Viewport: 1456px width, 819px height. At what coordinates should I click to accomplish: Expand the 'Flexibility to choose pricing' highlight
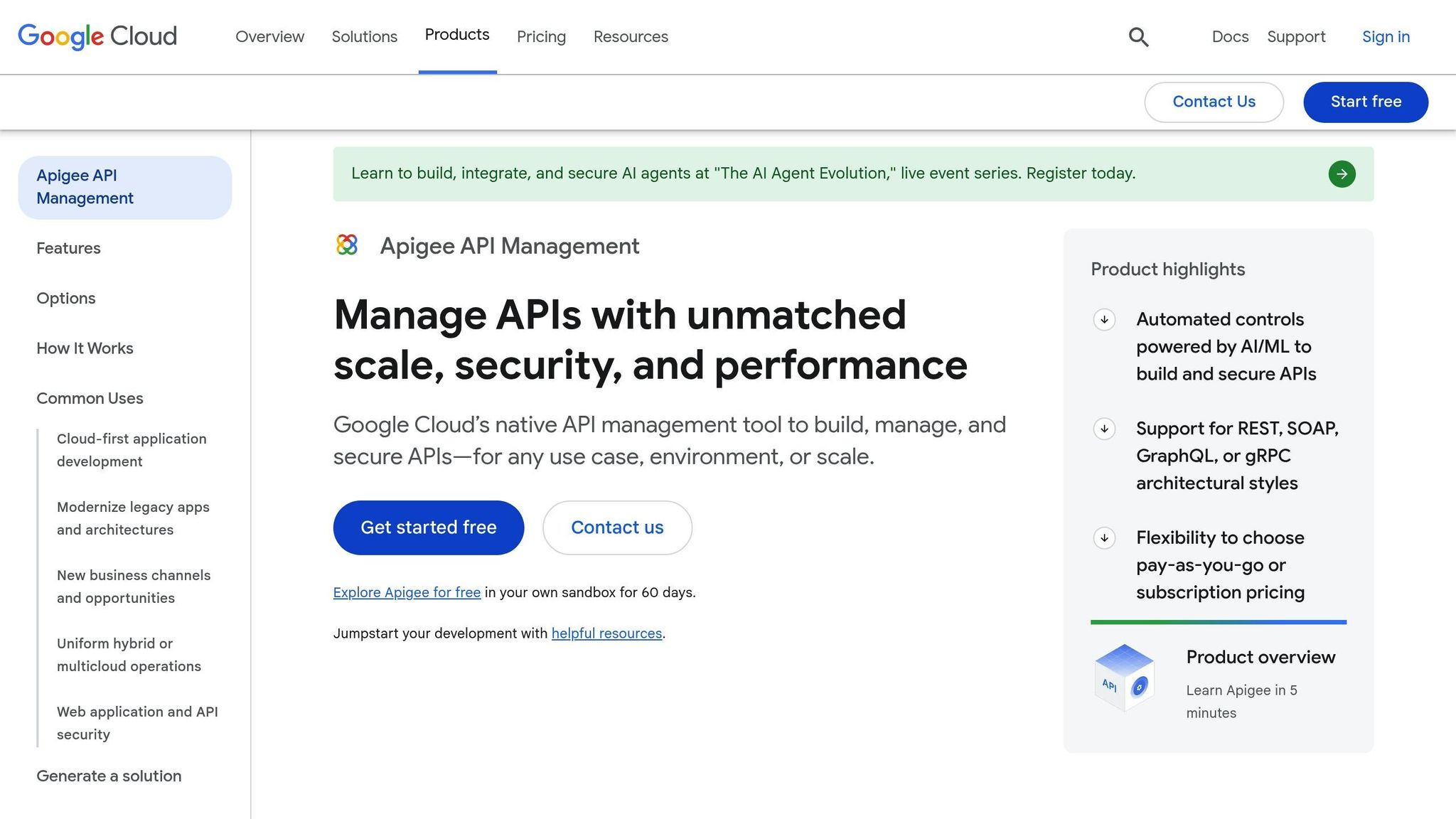click(1103, 539)
